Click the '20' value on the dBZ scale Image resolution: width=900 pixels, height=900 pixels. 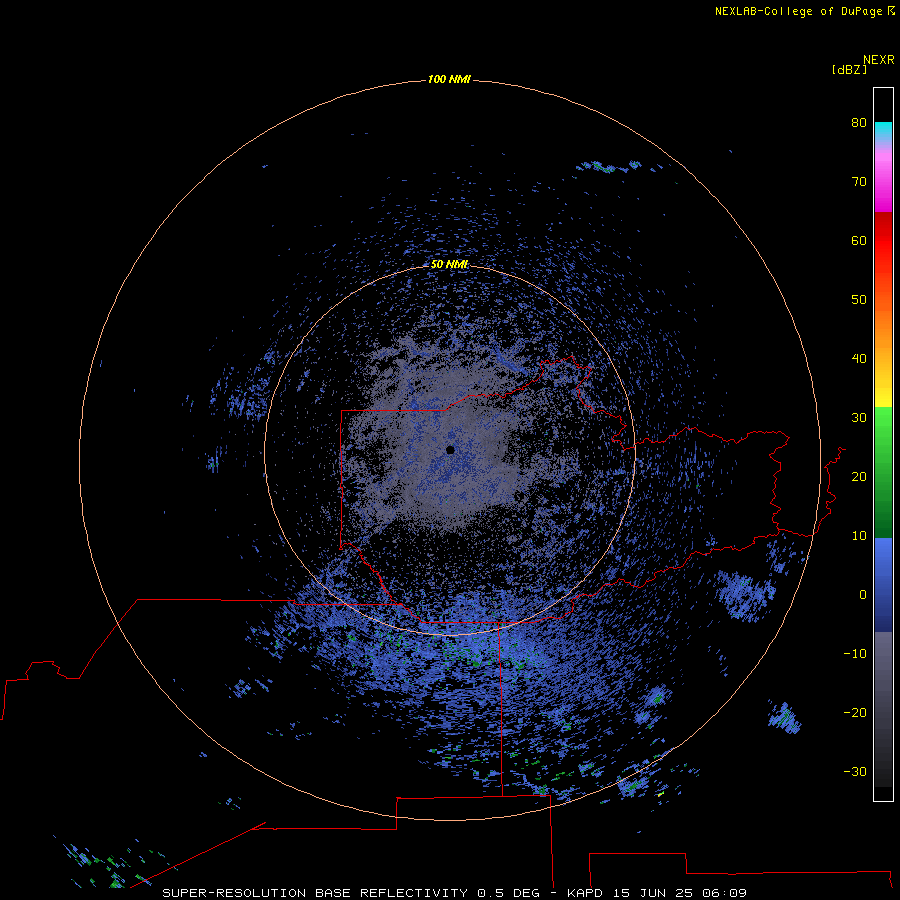(x=859, y=476)
